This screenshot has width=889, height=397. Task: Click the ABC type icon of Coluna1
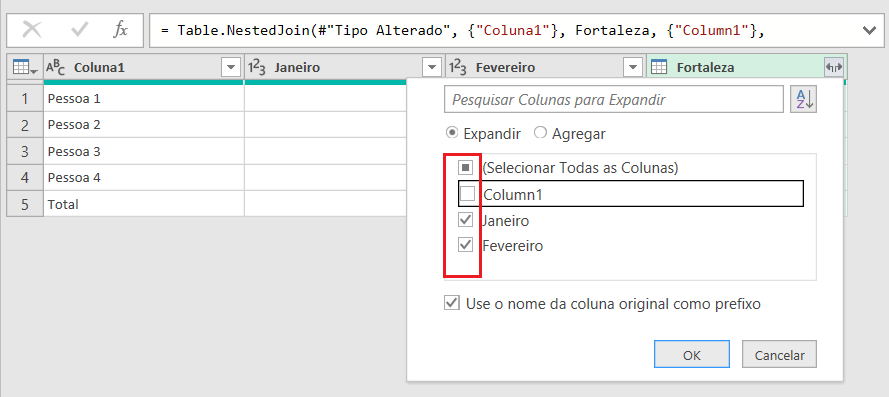click(x=56, y=68)
